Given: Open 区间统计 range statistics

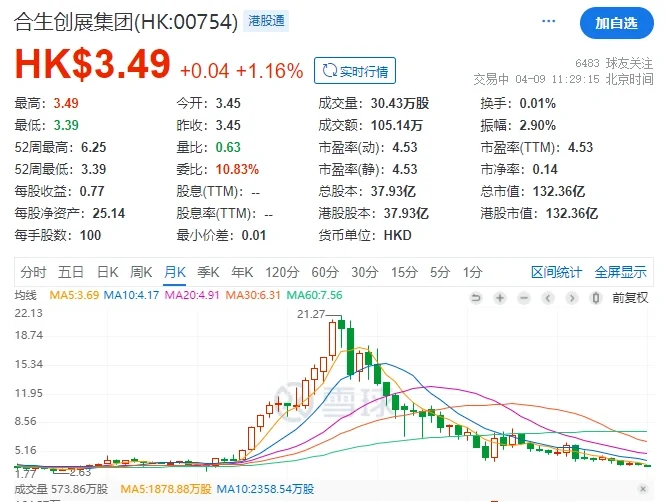Looking at the screenshot, I should pos(556,272).
